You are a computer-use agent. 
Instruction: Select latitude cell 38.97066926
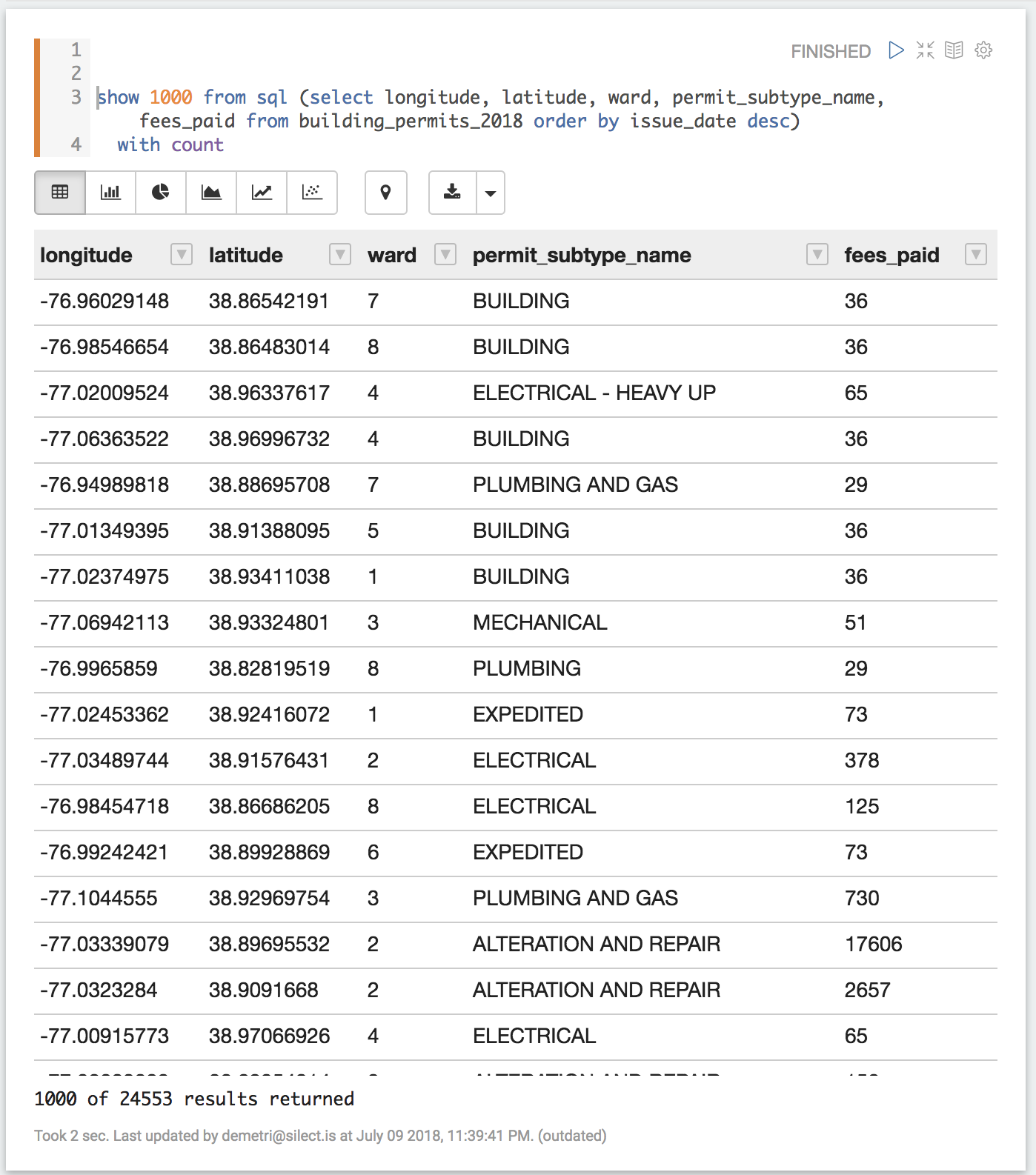[269, 1036]
